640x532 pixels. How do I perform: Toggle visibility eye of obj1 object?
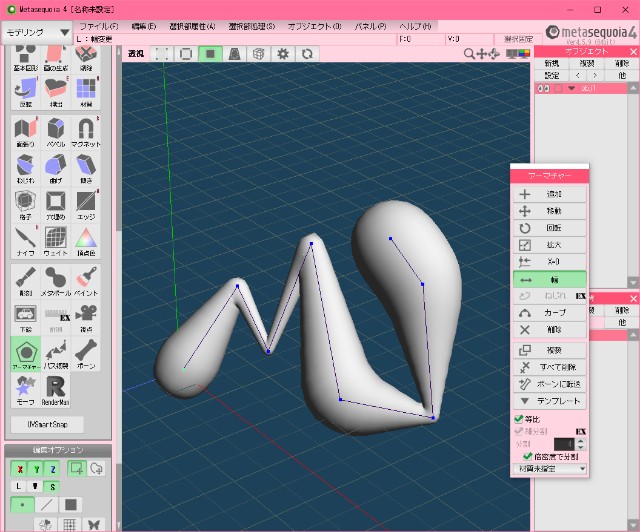click(543, 88)
